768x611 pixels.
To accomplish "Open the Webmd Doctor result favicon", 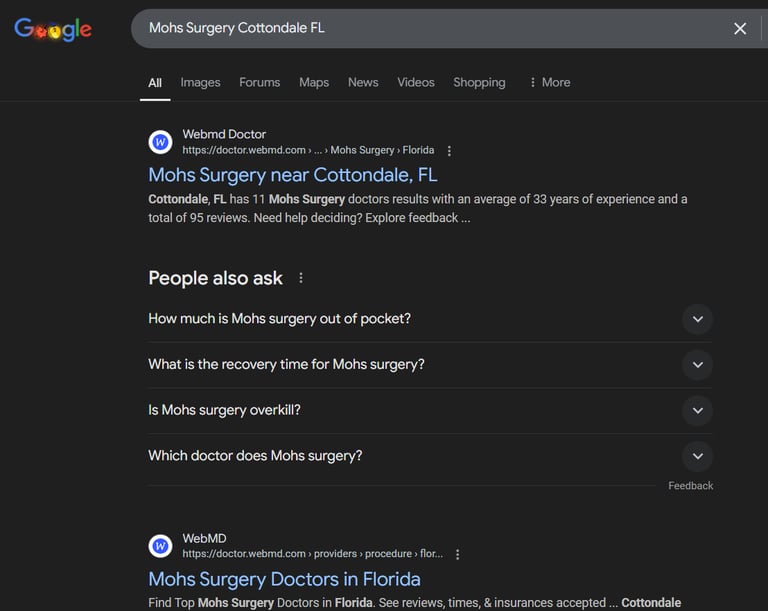I will coord(160,142).
